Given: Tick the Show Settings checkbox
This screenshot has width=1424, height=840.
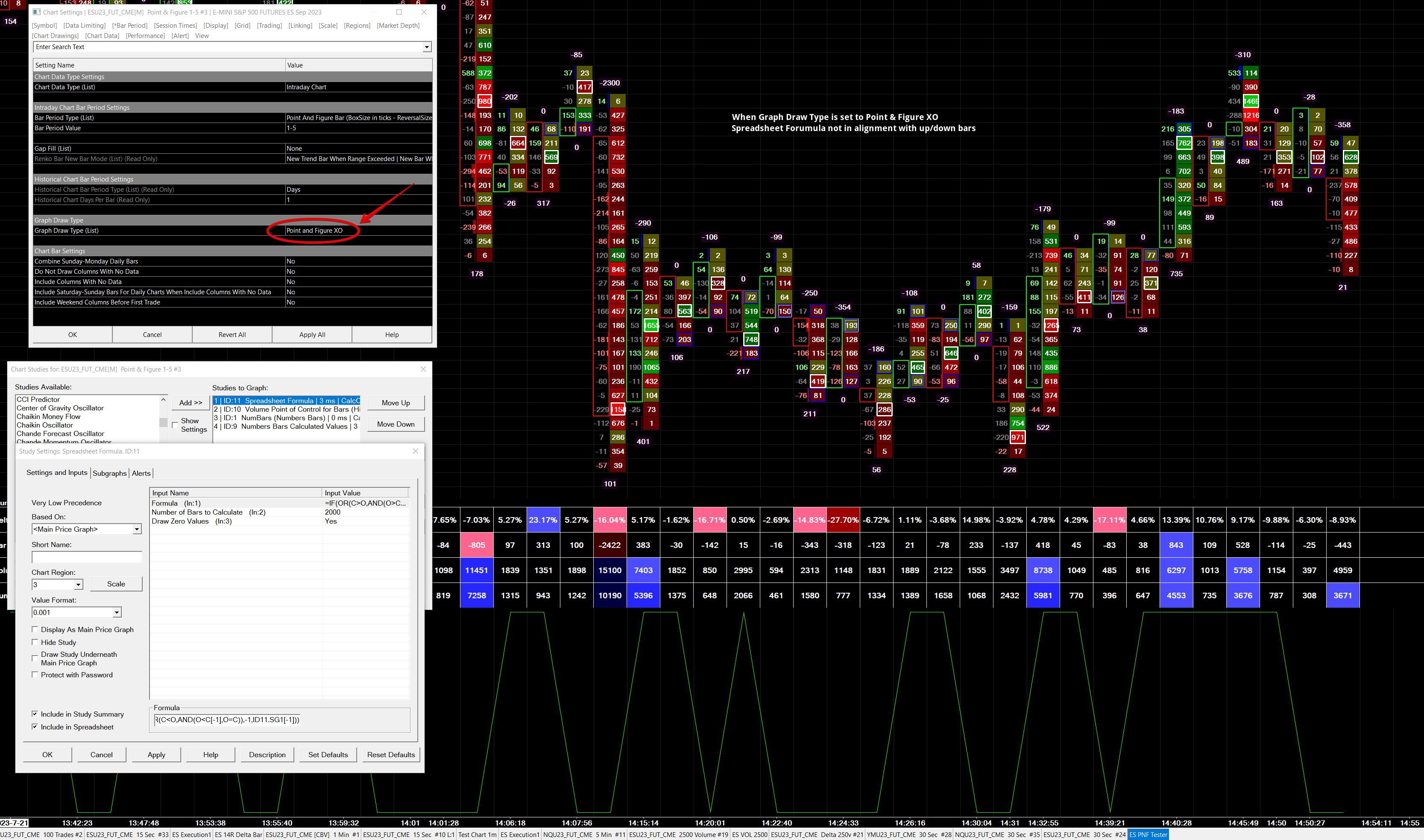Looking at the screenshot, I should pos(175,424).
